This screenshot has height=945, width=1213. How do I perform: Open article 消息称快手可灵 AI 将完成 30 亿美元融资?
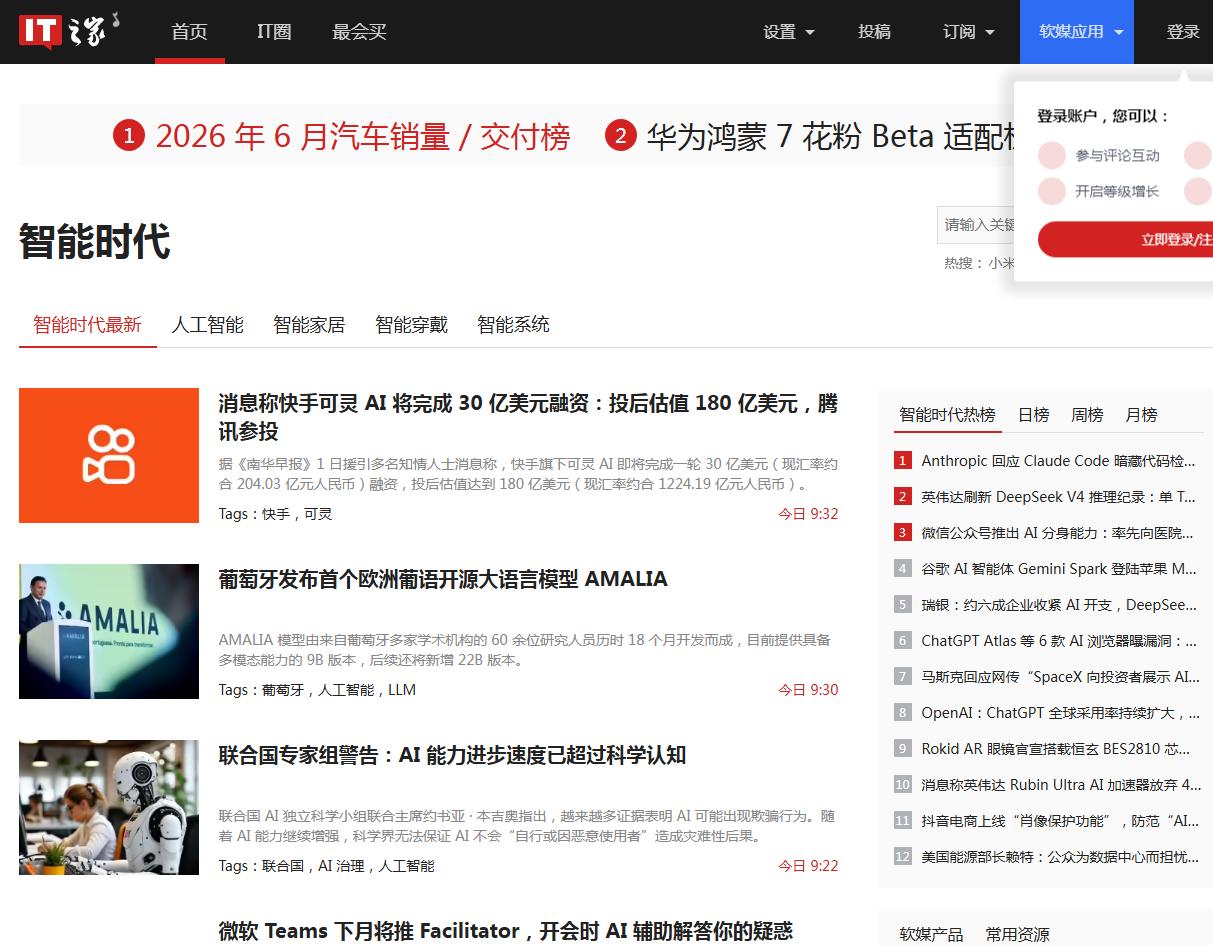tap(528, 418)
